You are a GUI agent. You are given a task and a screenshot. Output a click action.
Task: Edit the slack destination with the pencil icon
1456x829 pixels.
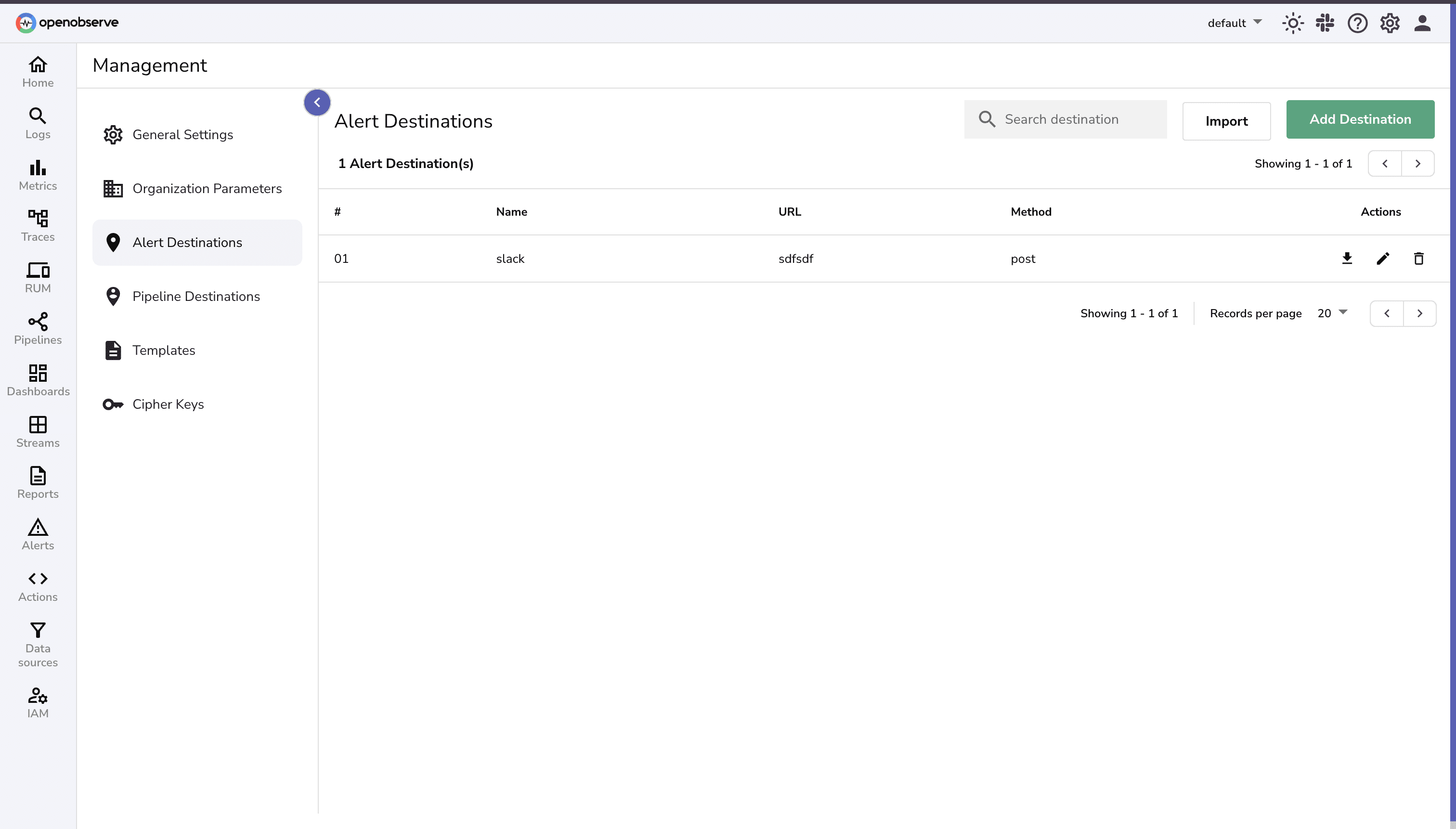coord(1383,258)
